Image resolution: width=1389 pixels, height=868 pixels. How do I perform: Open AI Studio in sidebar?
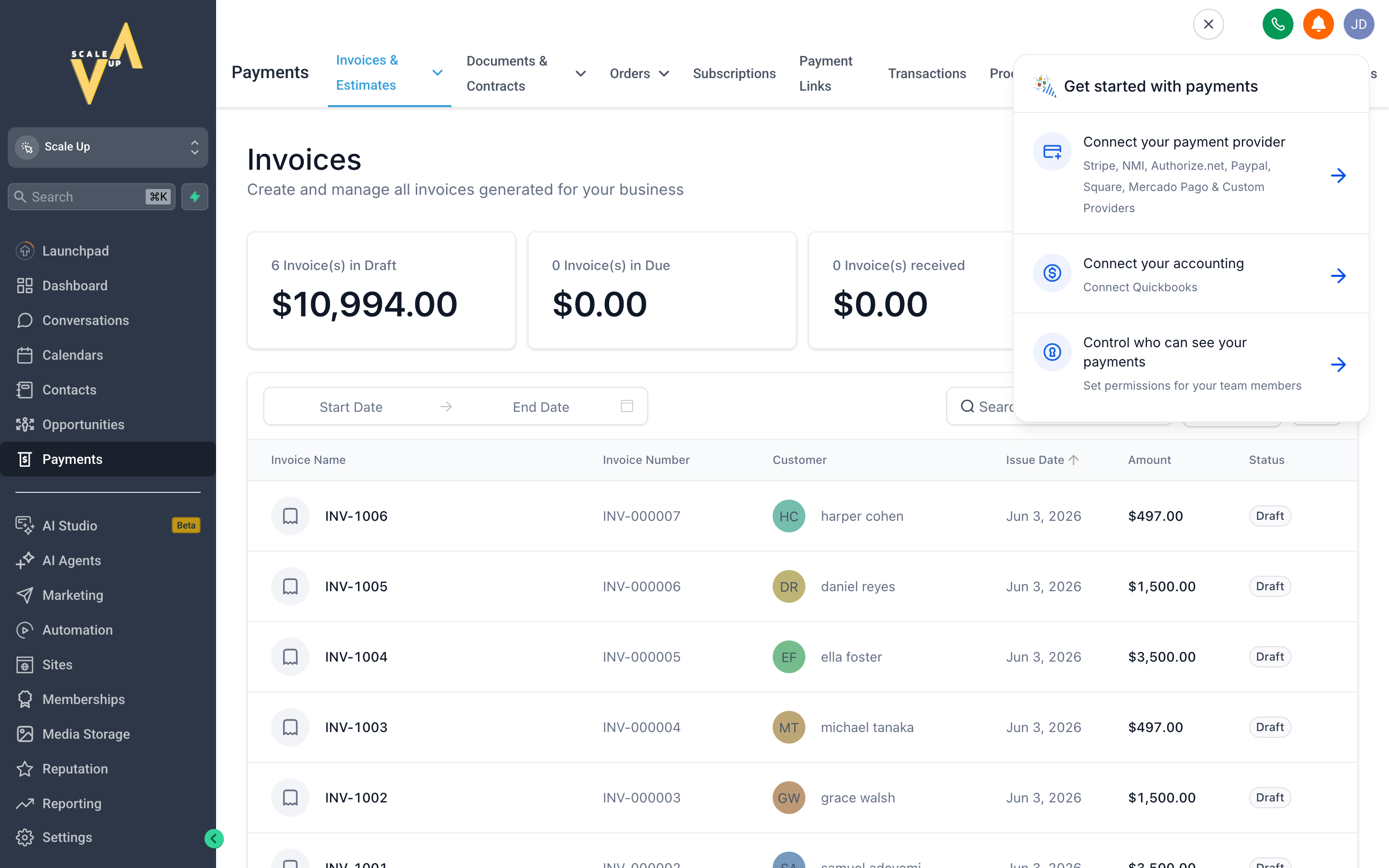pos(108,525)
